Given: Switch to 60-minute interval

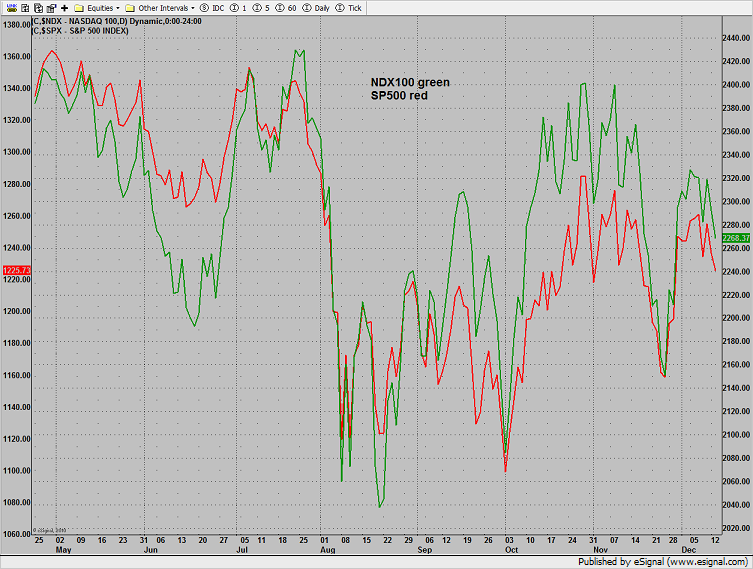Looking at the screenshot, I should point(286,8).
